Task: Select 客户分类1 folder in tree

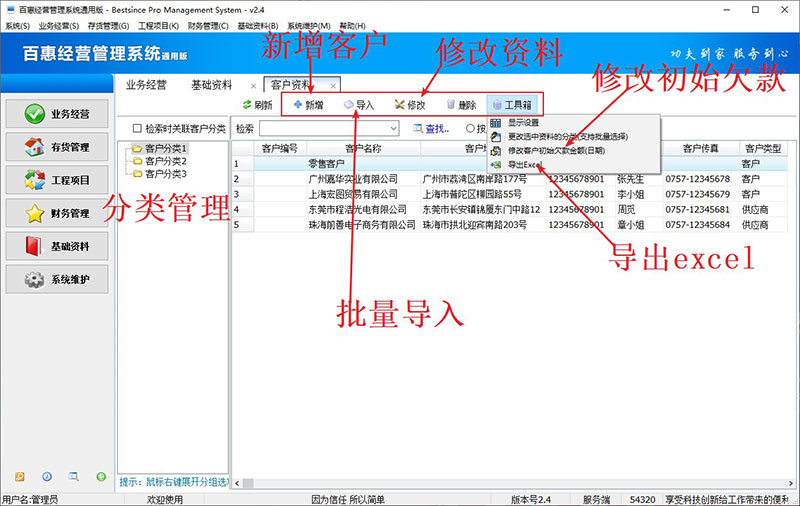Action: pyautogui.click(x=166, y=148)
